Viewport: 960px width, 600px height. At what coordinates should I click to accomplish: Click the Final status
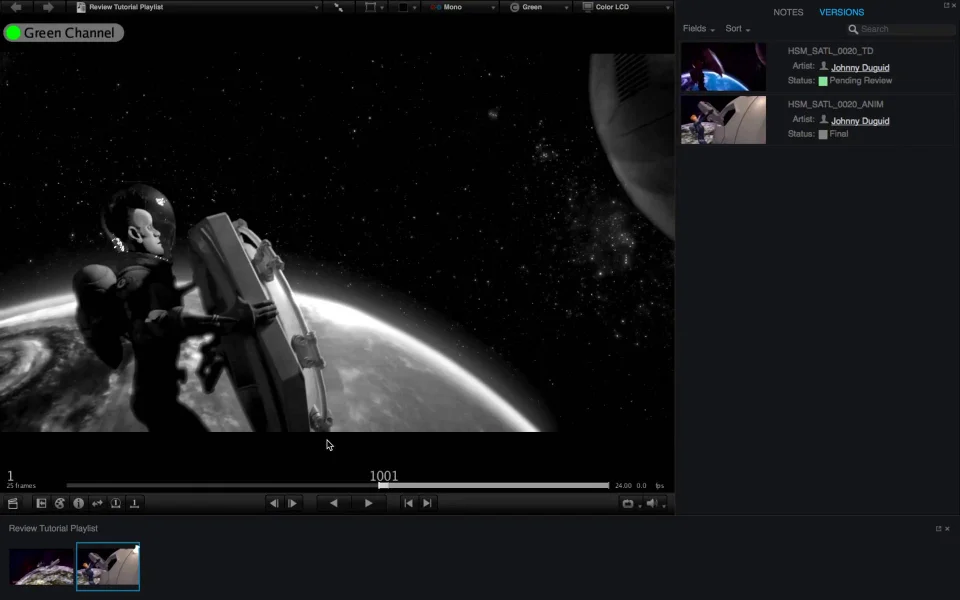838,134
